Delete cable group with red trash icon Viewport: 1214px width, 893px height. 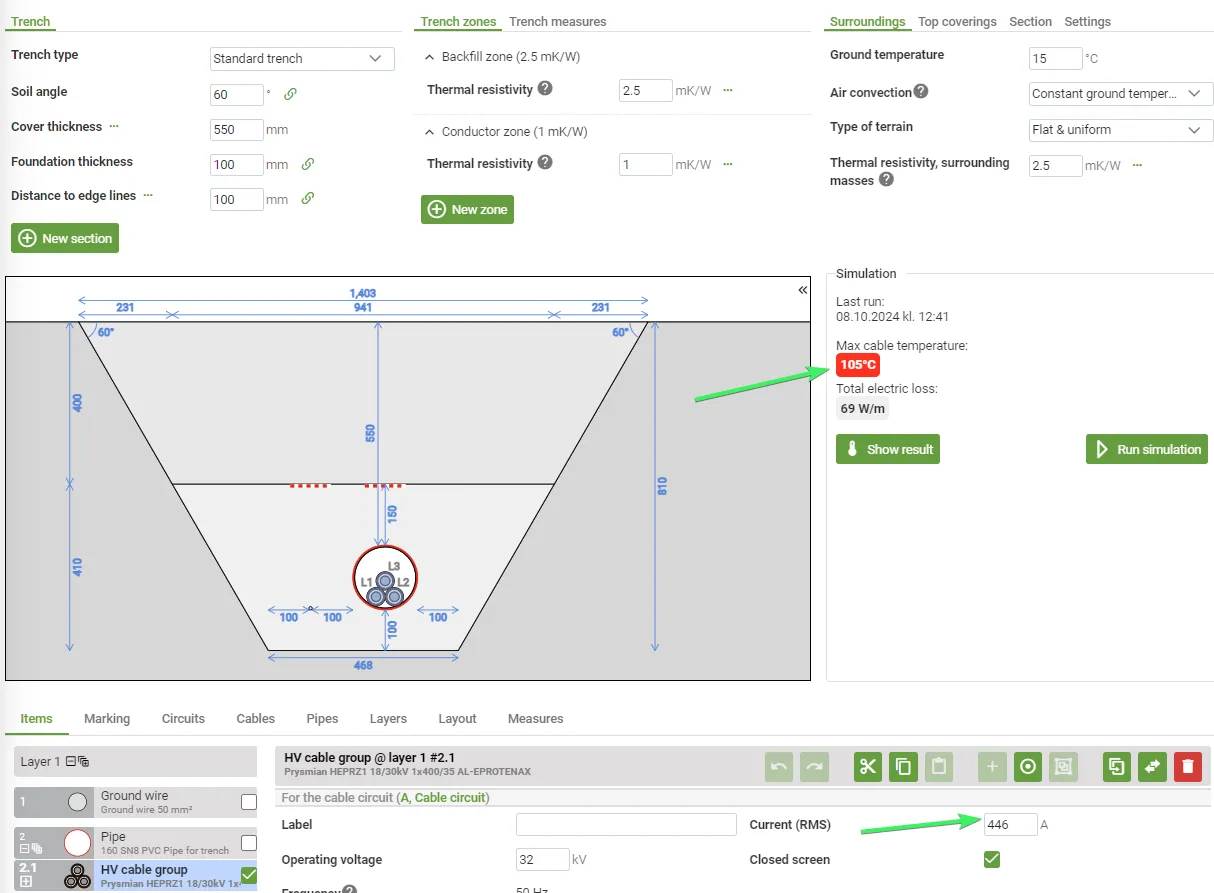pos(1188,767)
